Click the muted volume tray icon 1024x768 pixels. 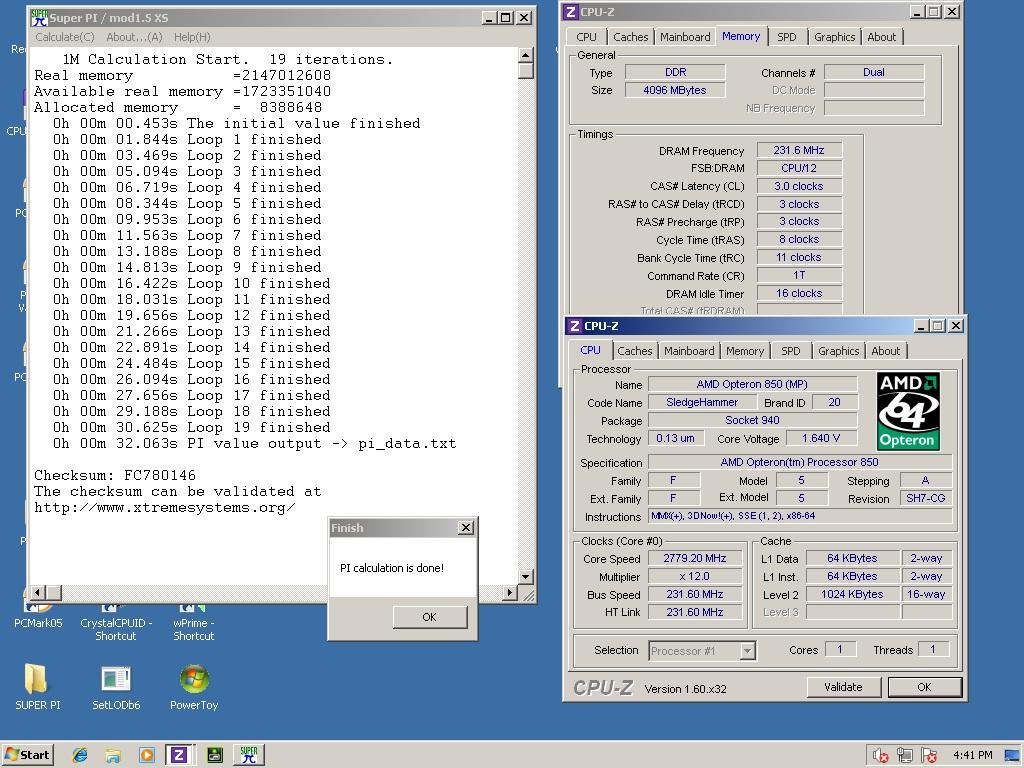(x=880, y=756)
